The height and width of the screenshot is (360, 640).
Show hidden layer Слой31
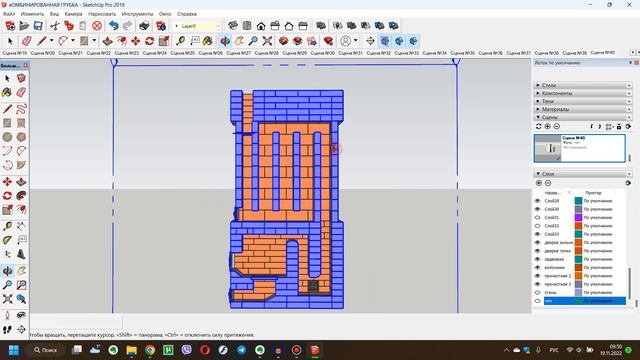(x=538, y=218)
